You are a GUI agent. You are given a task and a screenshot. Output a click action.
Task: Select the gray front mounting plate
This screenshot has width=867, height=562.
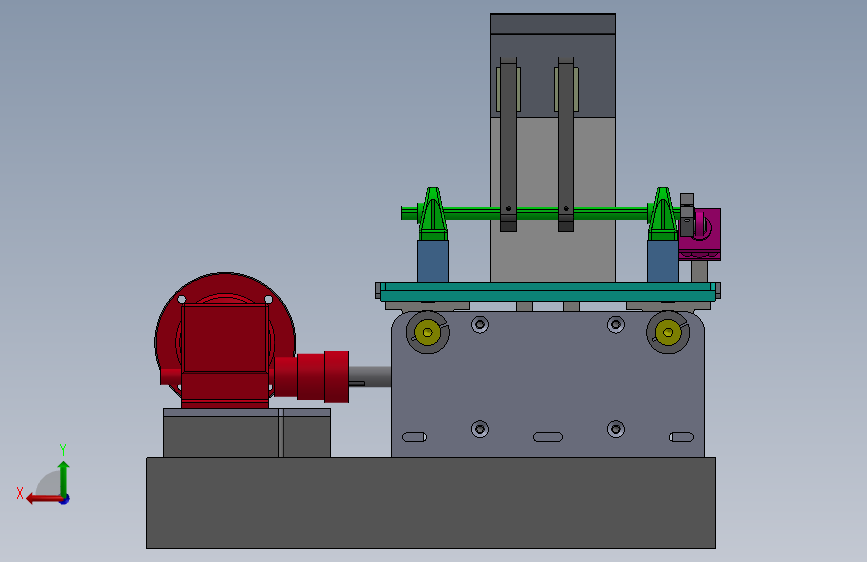(x=547, y=384)
